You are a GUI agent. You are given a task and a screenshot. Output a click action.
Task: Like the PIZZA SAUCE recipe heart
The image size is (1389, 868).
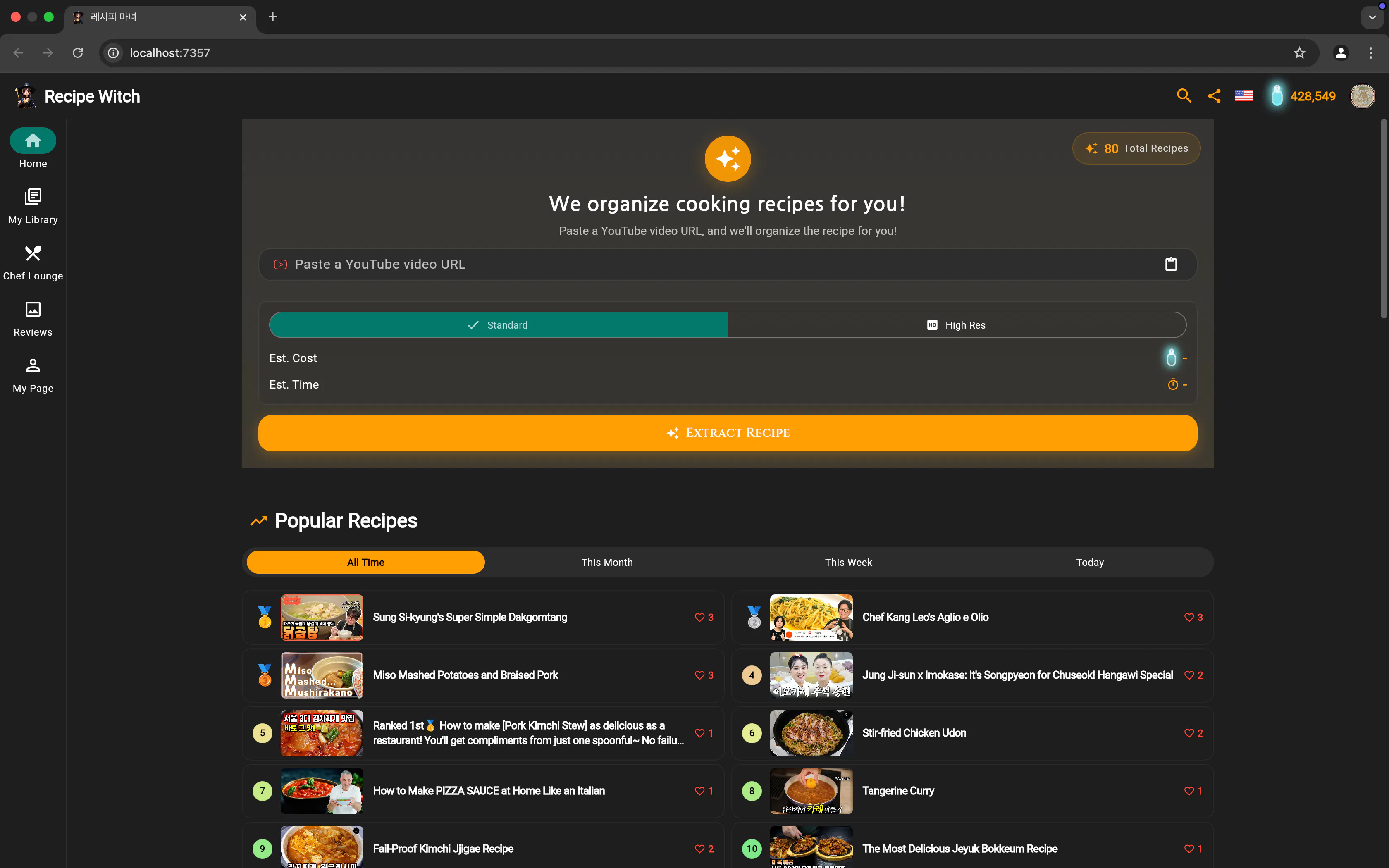pos(699,791)
